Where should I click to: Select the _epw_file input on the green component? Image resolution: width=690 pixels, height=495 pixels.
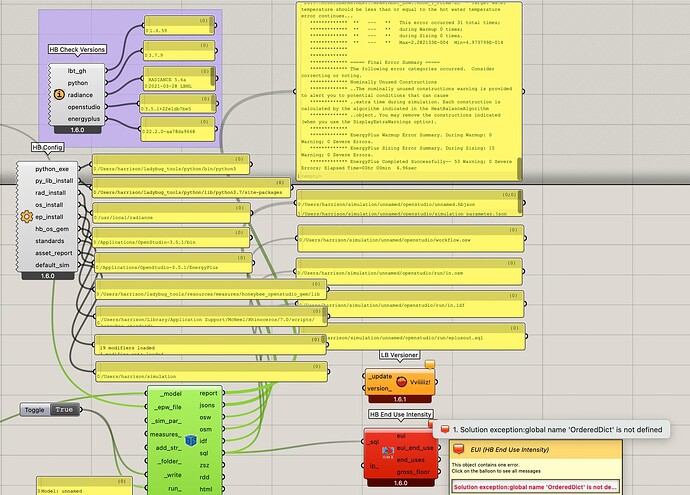click(168, 407)
